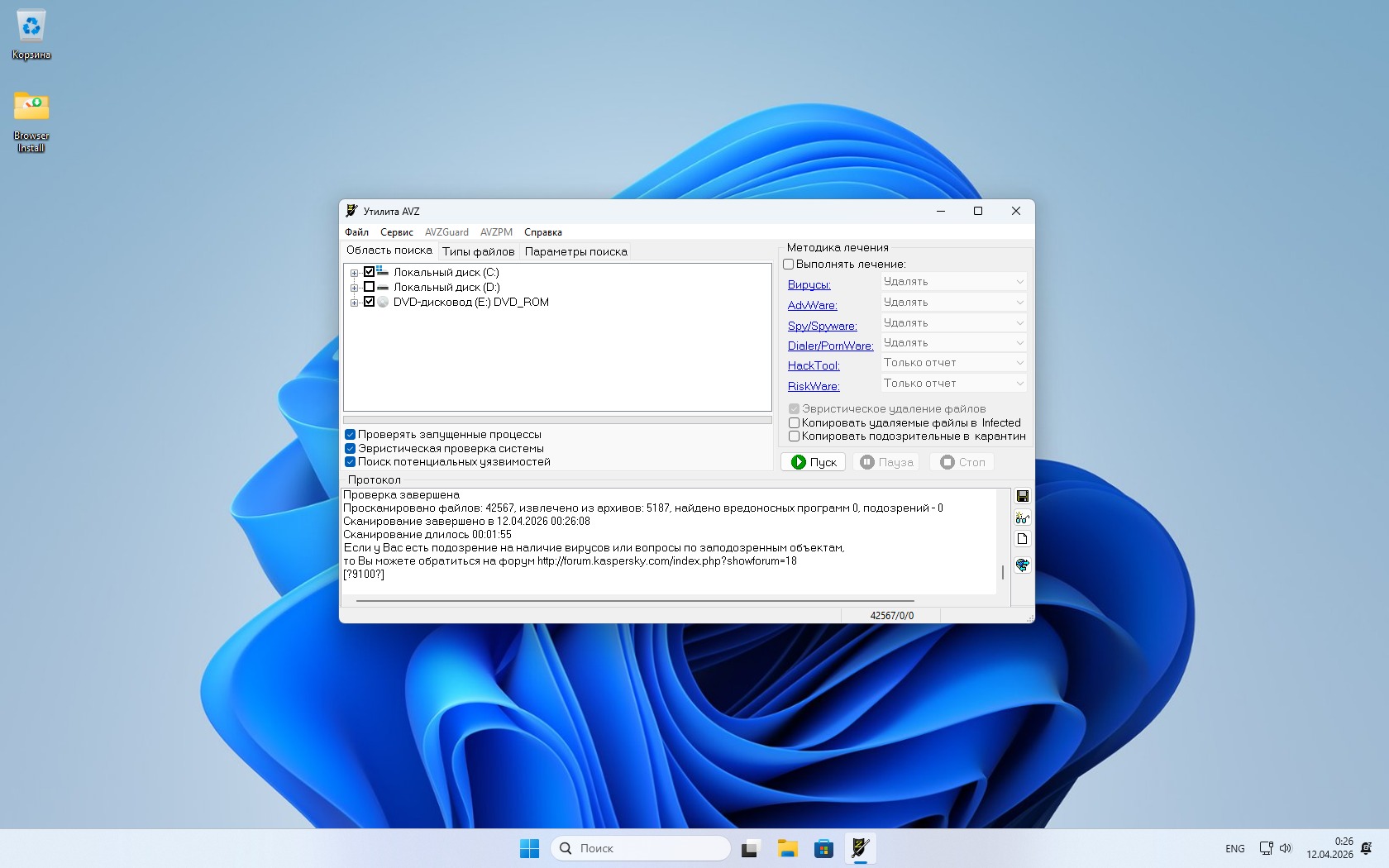
Task: Open Microsoft Store from the taskbar
Action: coord(823,848)
